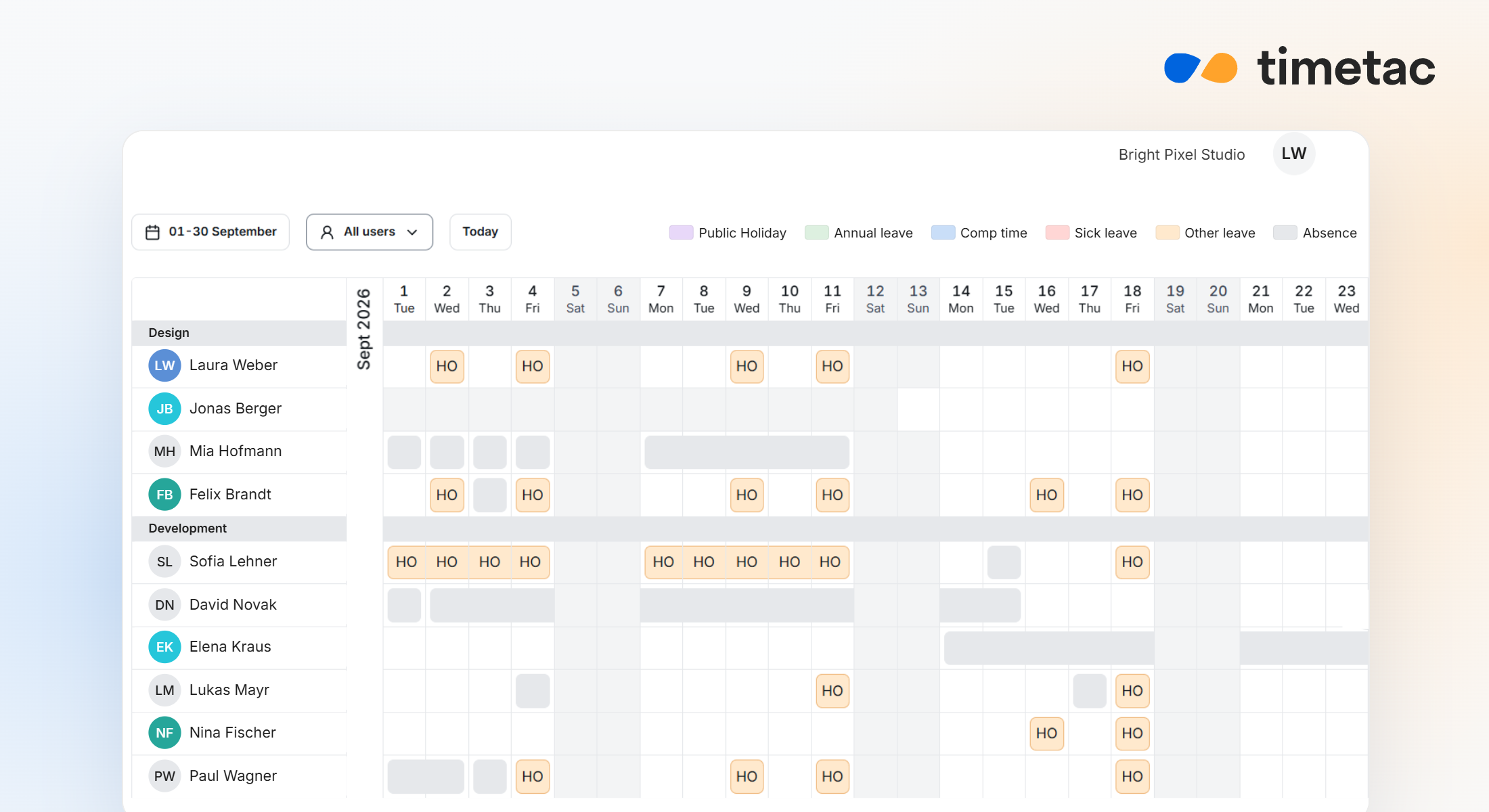The width and height of the screenshot is (1489, 812).
Task: Click the Public Holiday legend swatch
Action: 681,233
